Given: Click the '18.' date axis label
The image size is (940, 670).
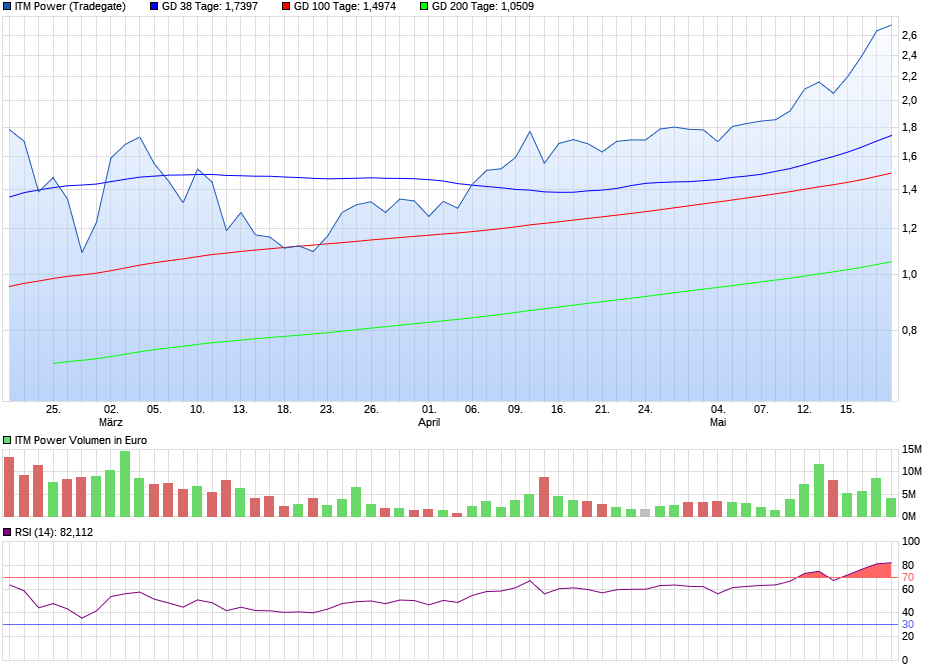Looking at the screenshot, I should tap(284, 409).
